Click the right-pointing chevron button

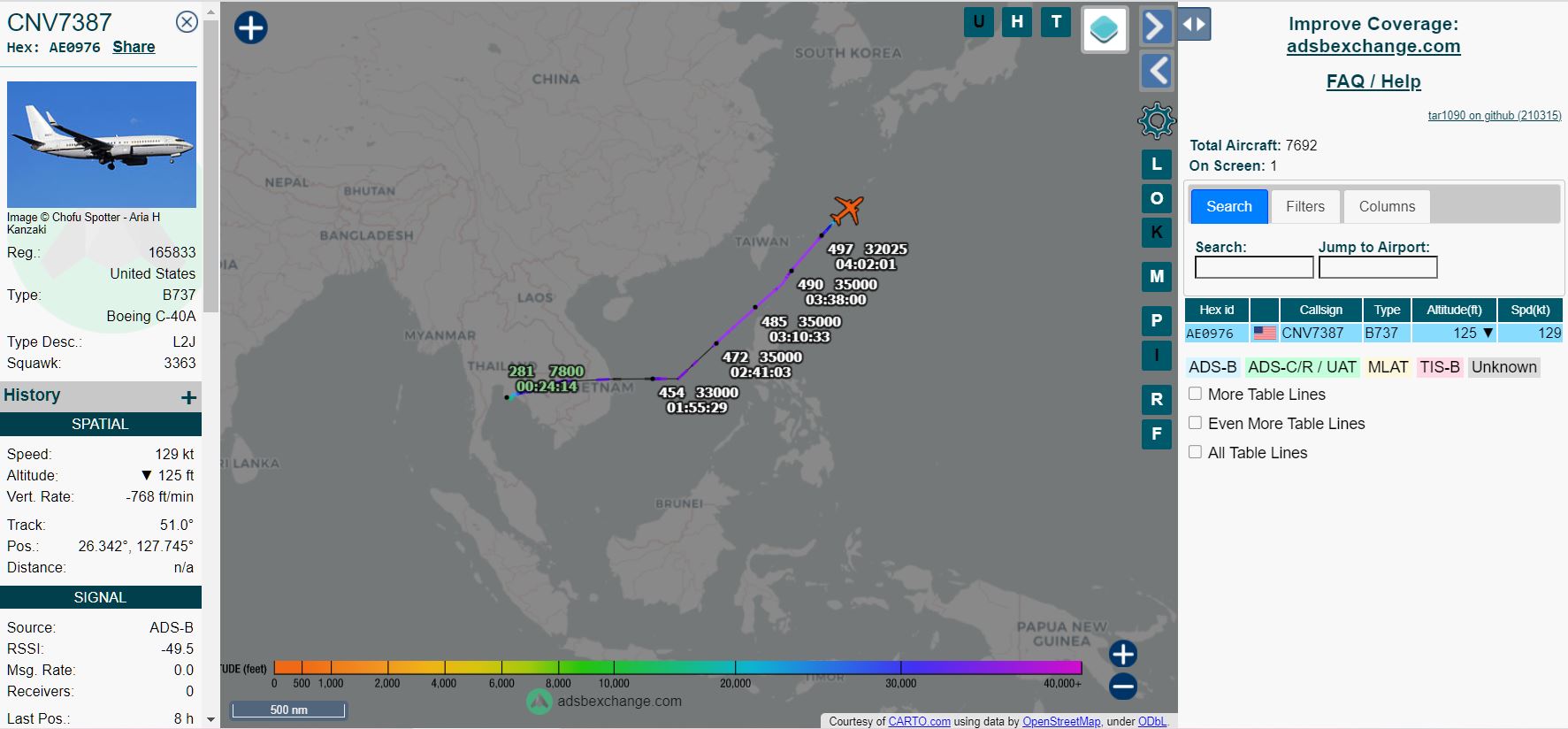[x=1156, y=27]
